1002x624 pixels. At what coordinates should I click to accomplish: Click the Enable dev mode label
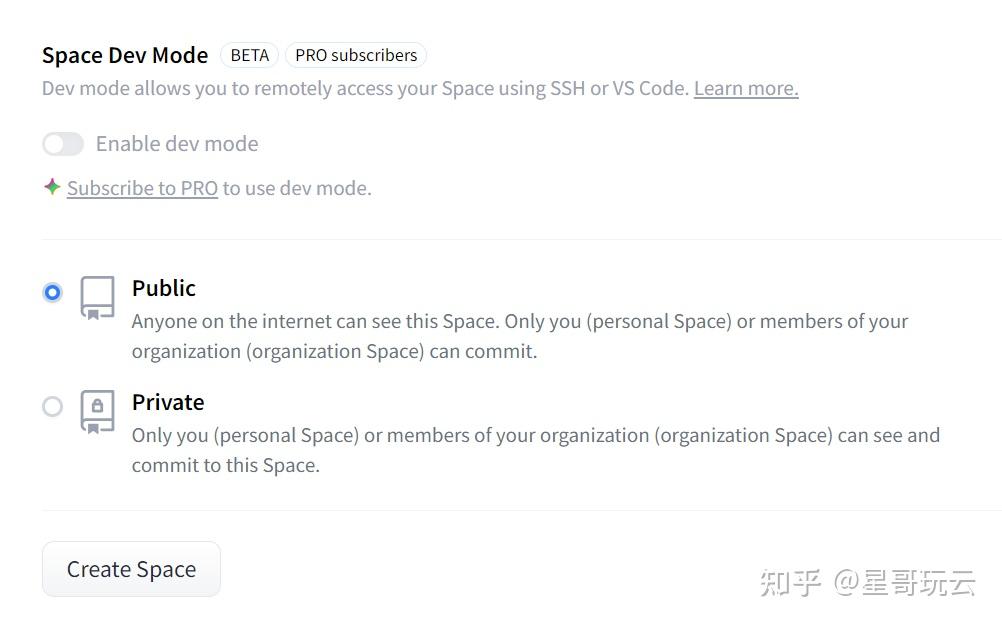click(x=177, y=144)
